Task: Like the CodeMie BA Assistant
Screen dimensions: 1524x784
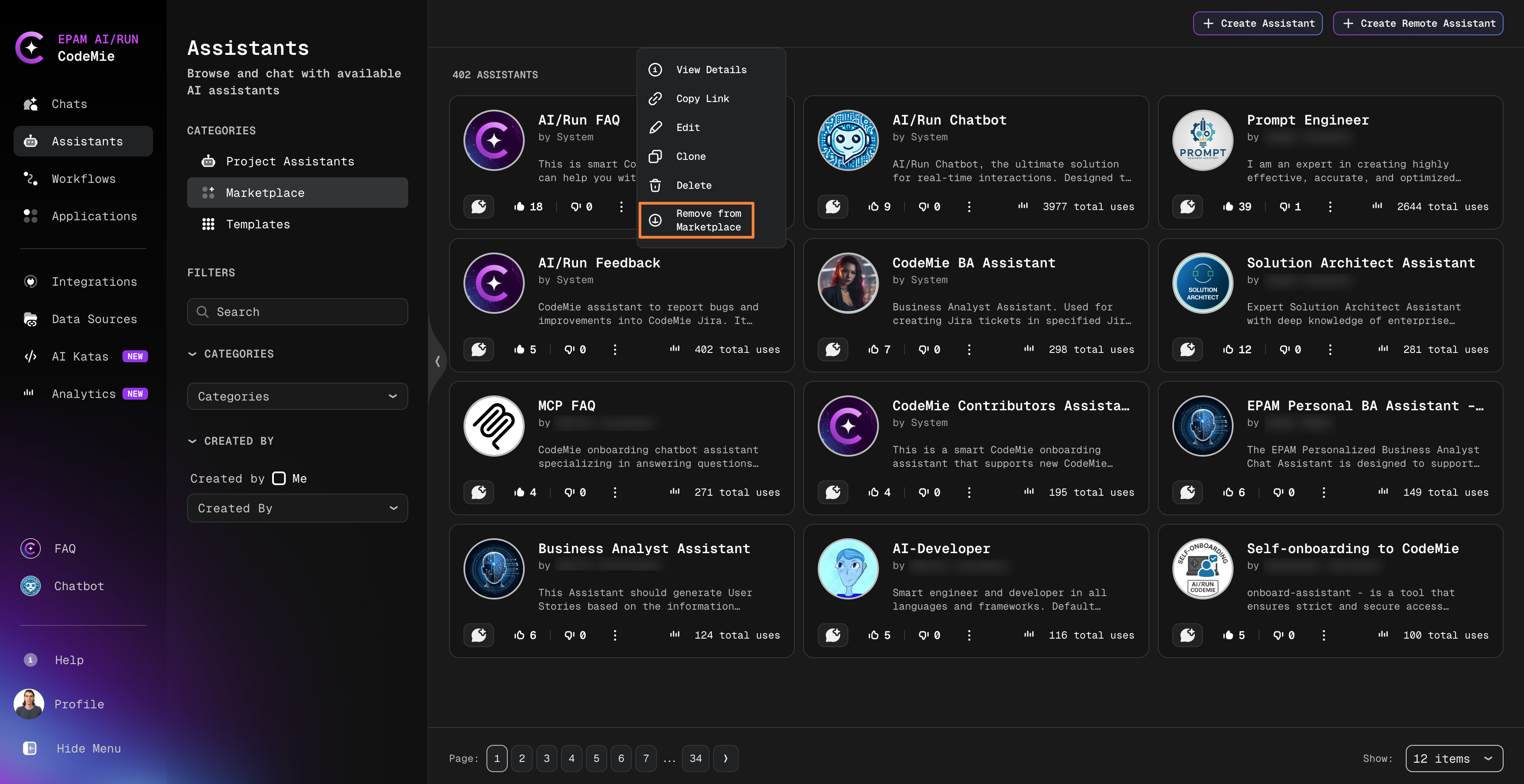Action: click(873, 349)
